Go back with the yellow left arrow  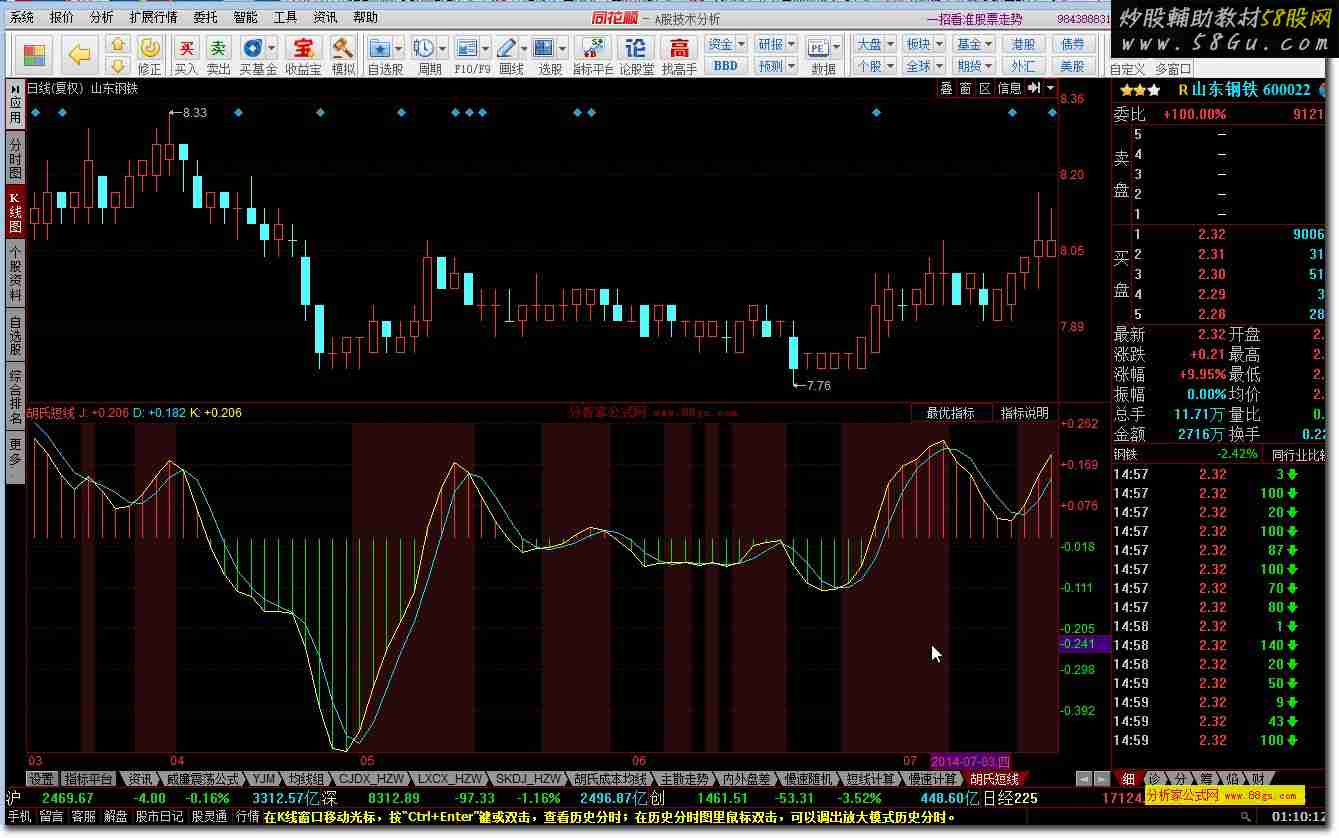[80, 55]
